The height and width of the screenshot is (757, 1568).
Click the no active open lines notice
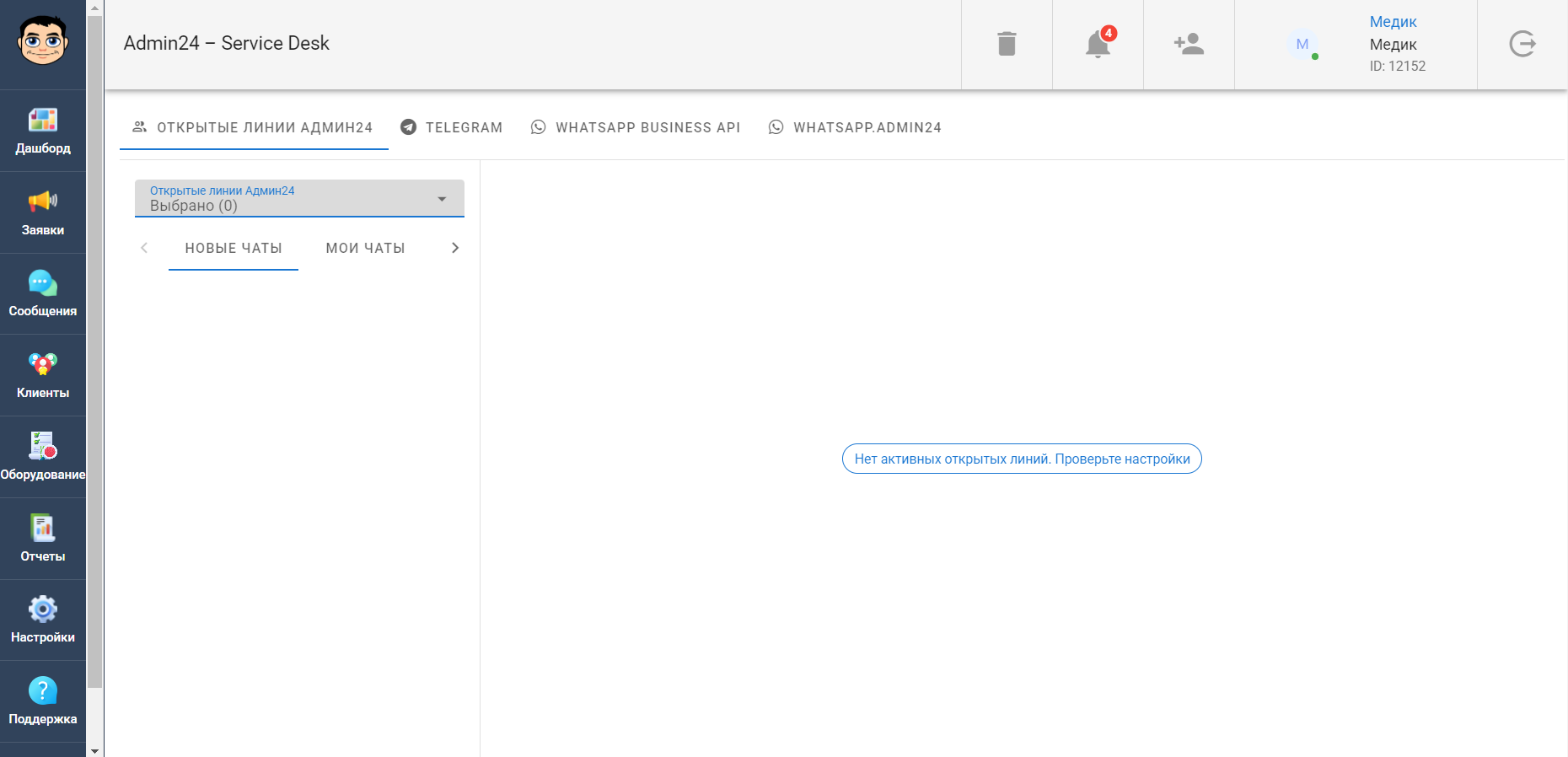click(1022, 459)
